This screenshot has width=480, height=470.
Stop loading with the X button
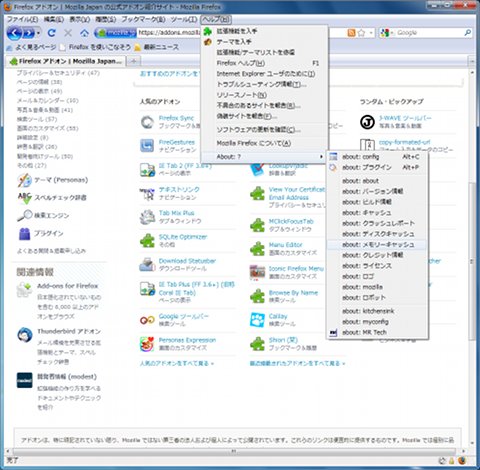click(x=68, y=33)
